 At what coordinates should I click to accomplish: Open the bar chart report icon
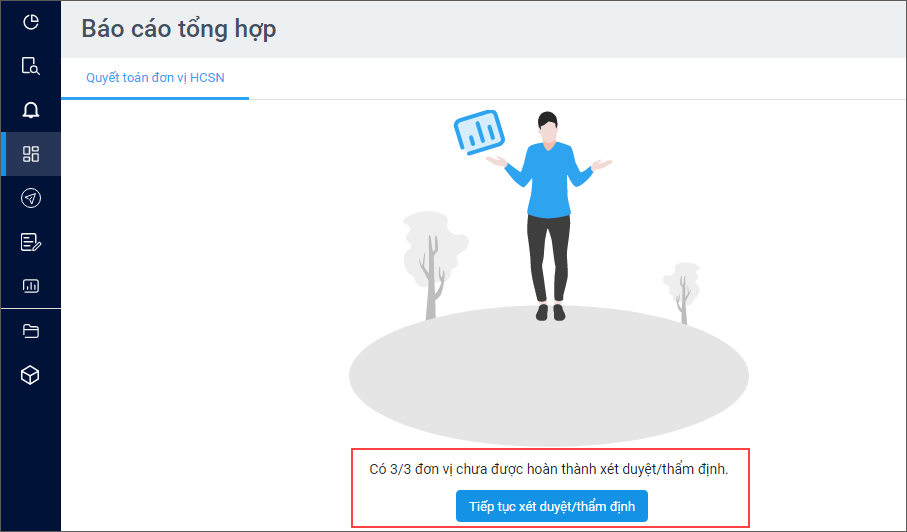pyautogui.click(x=31, y=286)
